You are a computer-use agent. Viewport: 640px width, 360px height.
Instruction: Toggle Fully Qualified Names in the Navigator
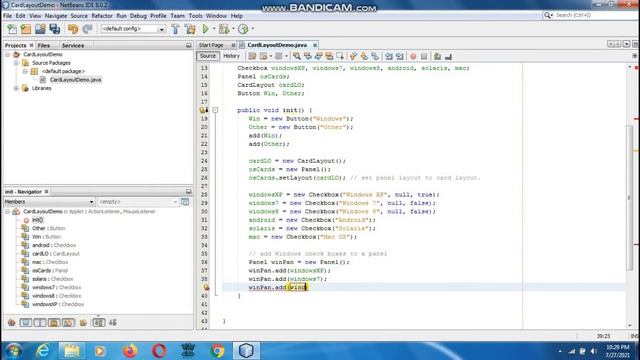(83, 323)
